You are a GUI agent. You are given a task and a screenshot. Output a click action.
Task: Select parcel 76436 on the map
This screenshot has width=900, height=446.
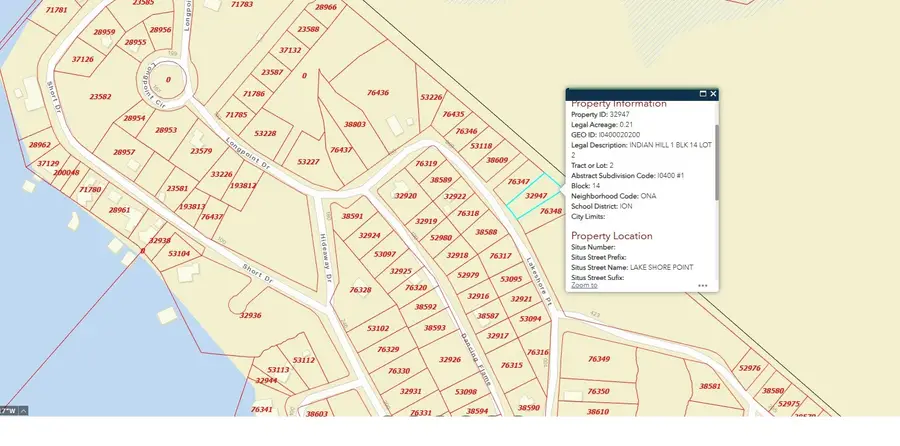378,93
